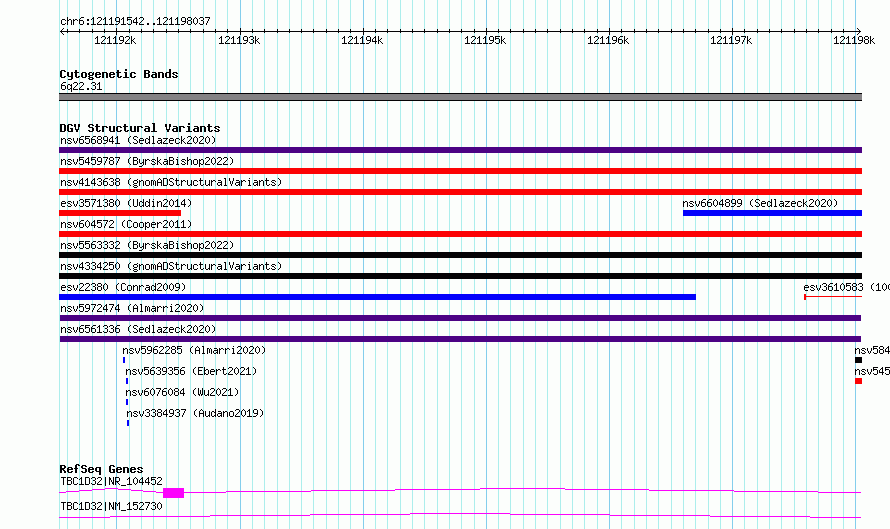Open nsv4334250 (gnomADStructuralVariants) label
Image resolution: width=890 pixels, height=529 pixels.
[x=171, y=266]
